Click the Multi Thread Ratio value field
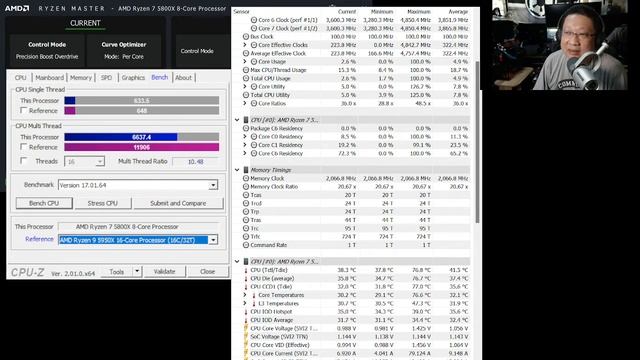The height and width of the screenshot is (360, 640). pyautogui.click(x=196, y=162)
